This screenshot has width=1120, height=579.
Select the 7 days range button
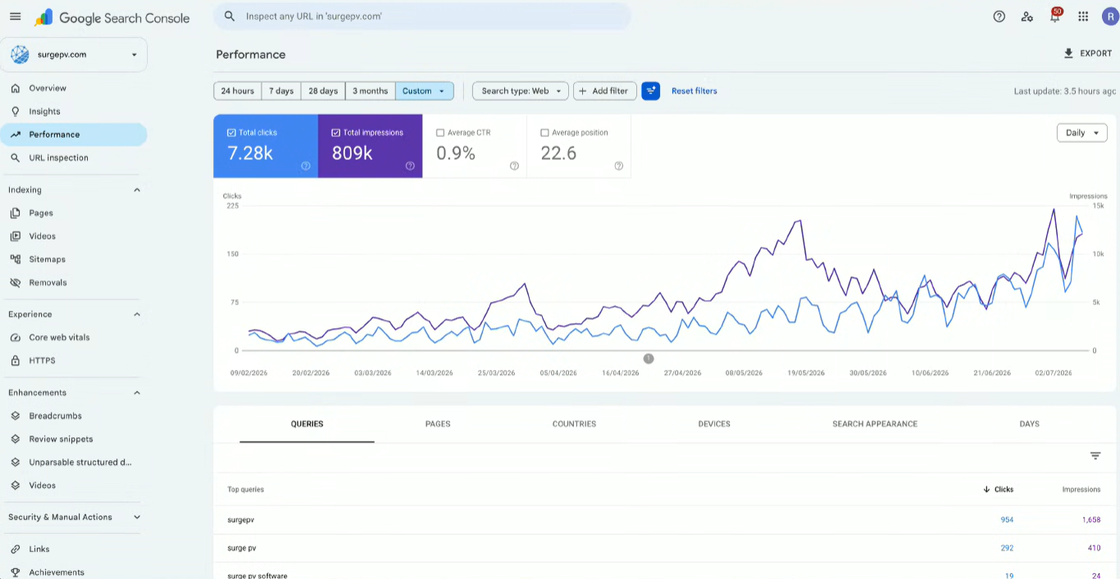pyautogui.click(x=281, y=91)
